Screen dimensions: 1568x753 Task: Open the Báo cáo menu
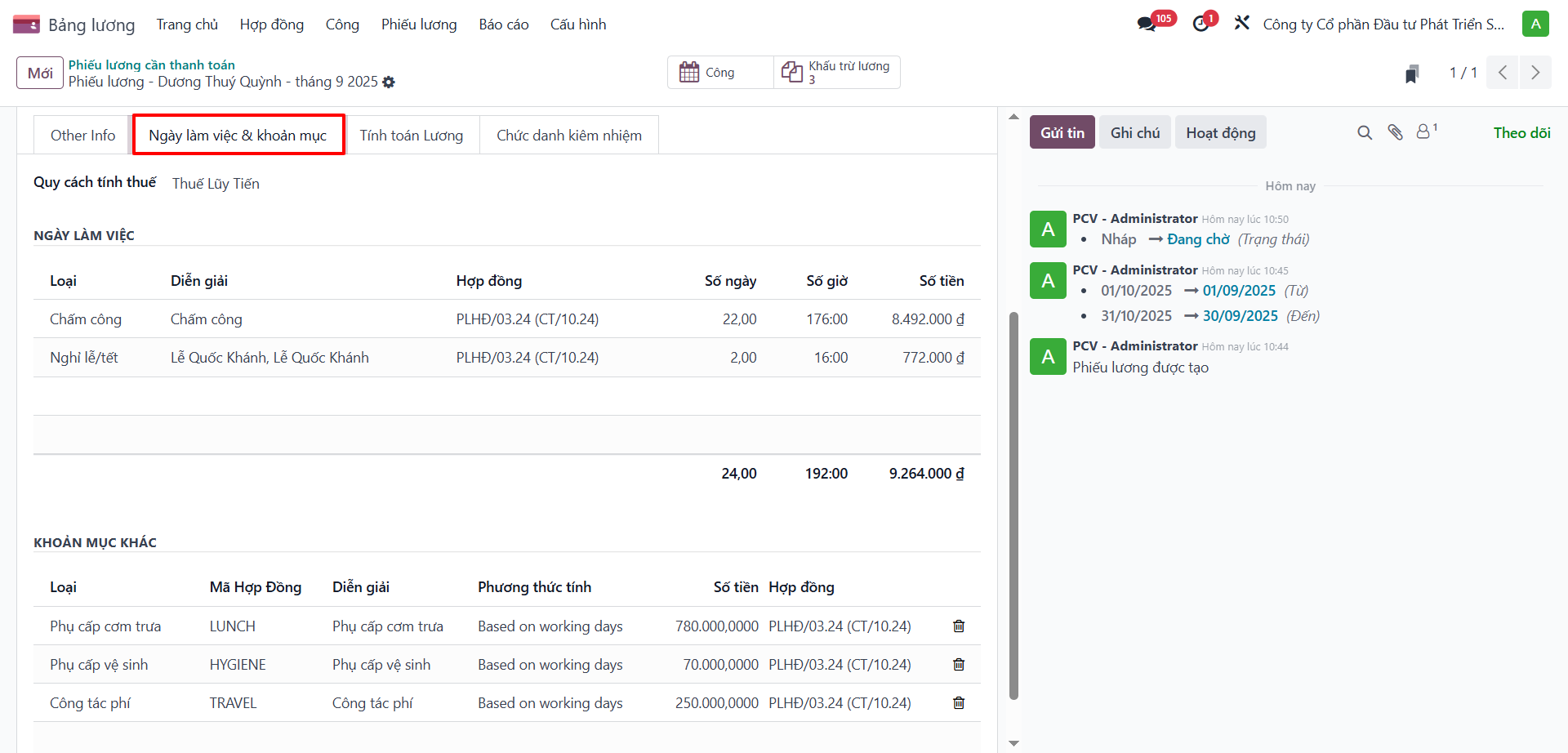click(x=504, y=25)
